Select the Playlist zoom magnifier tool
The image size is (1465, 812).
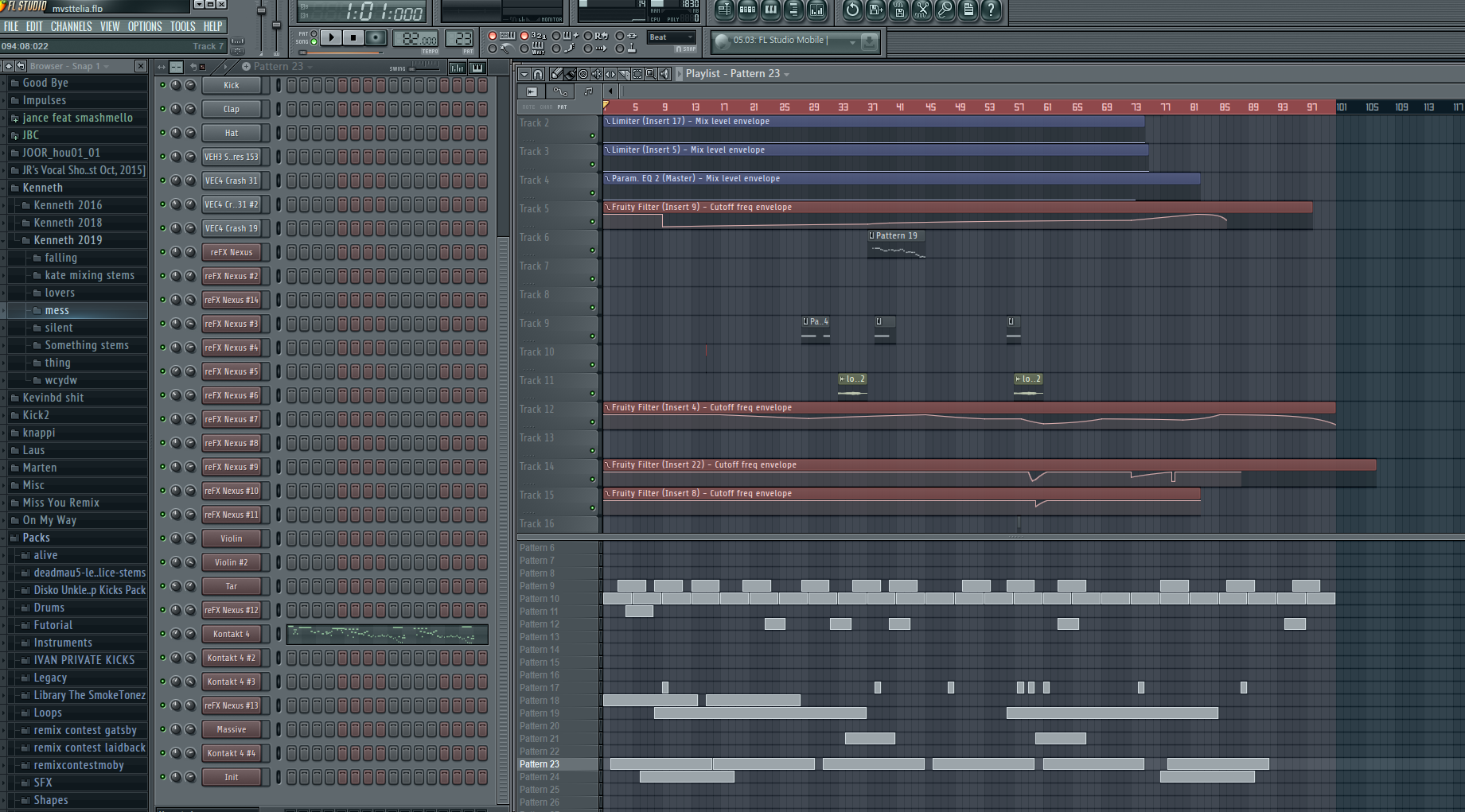coord(650,74)
